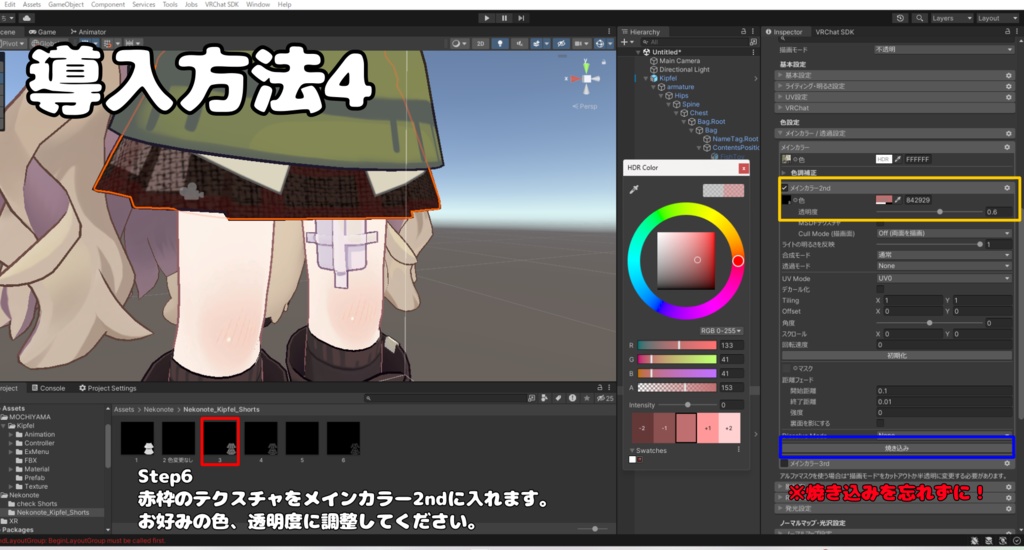Click the scene orientation gizmo

[586, 78]
